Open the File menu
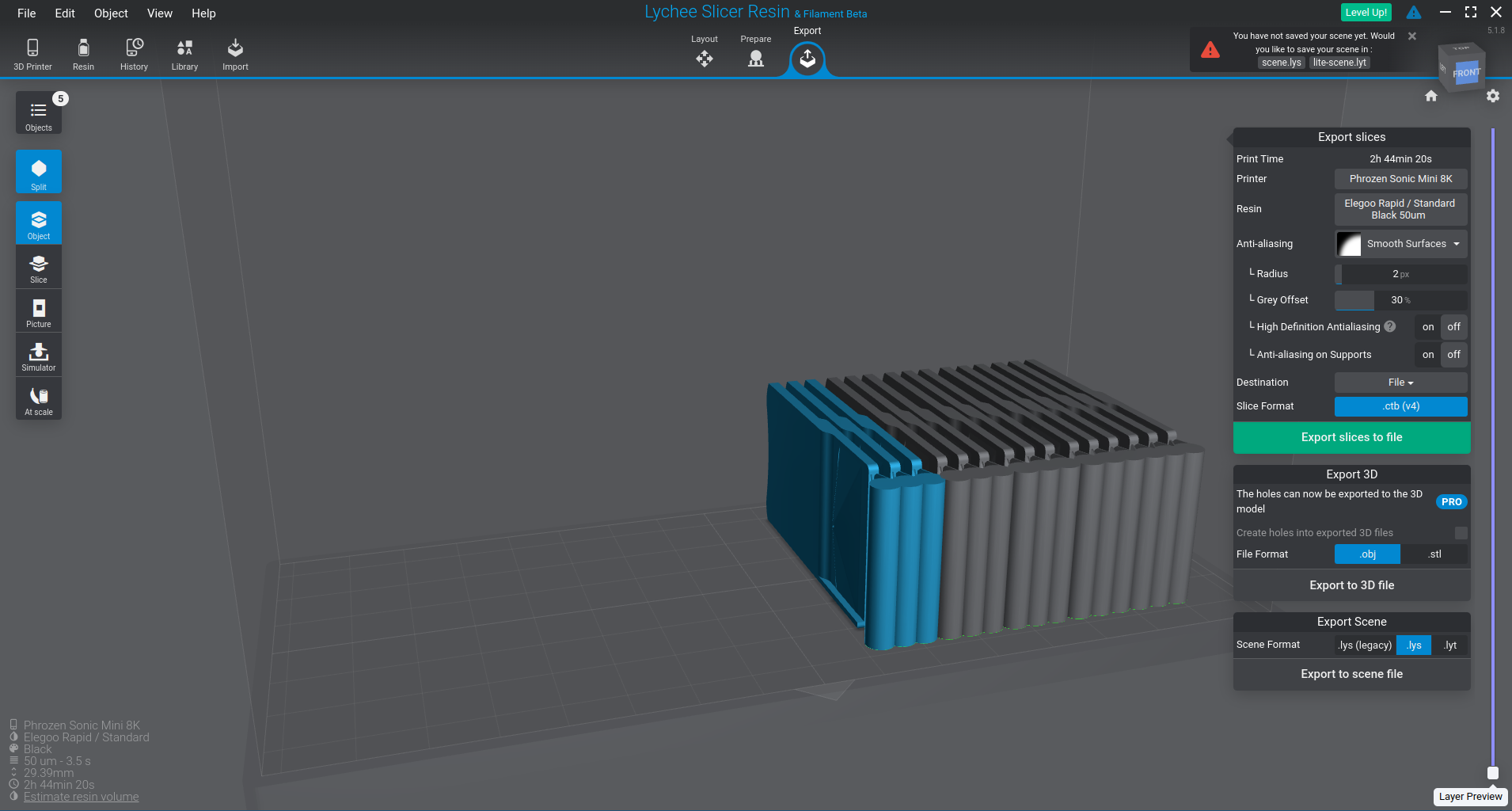1512x811 pixels. coord(27,13)
